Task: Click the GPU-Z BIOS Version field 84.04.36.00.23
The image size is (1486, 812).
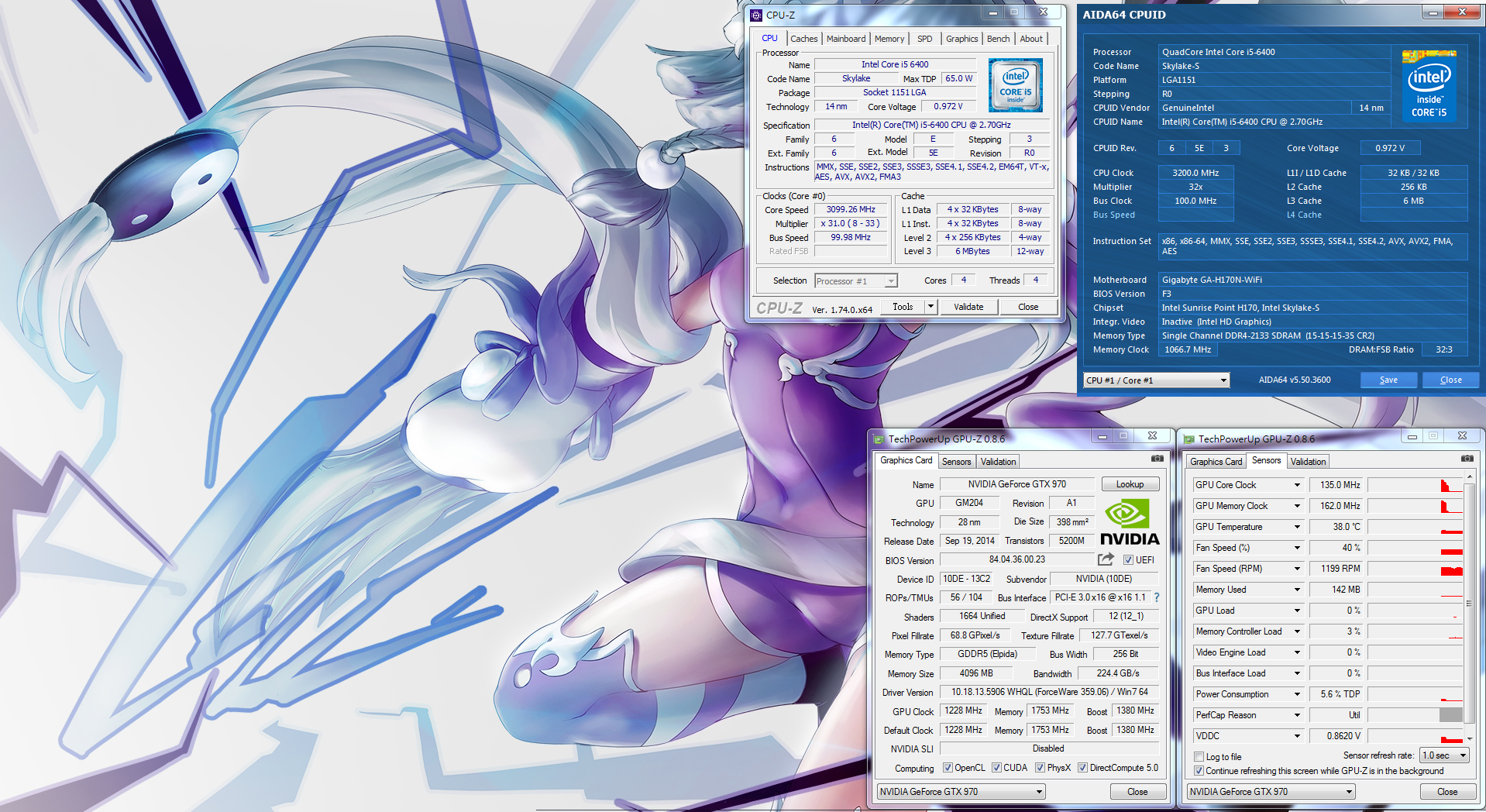Action: (x=1017, y=559)
